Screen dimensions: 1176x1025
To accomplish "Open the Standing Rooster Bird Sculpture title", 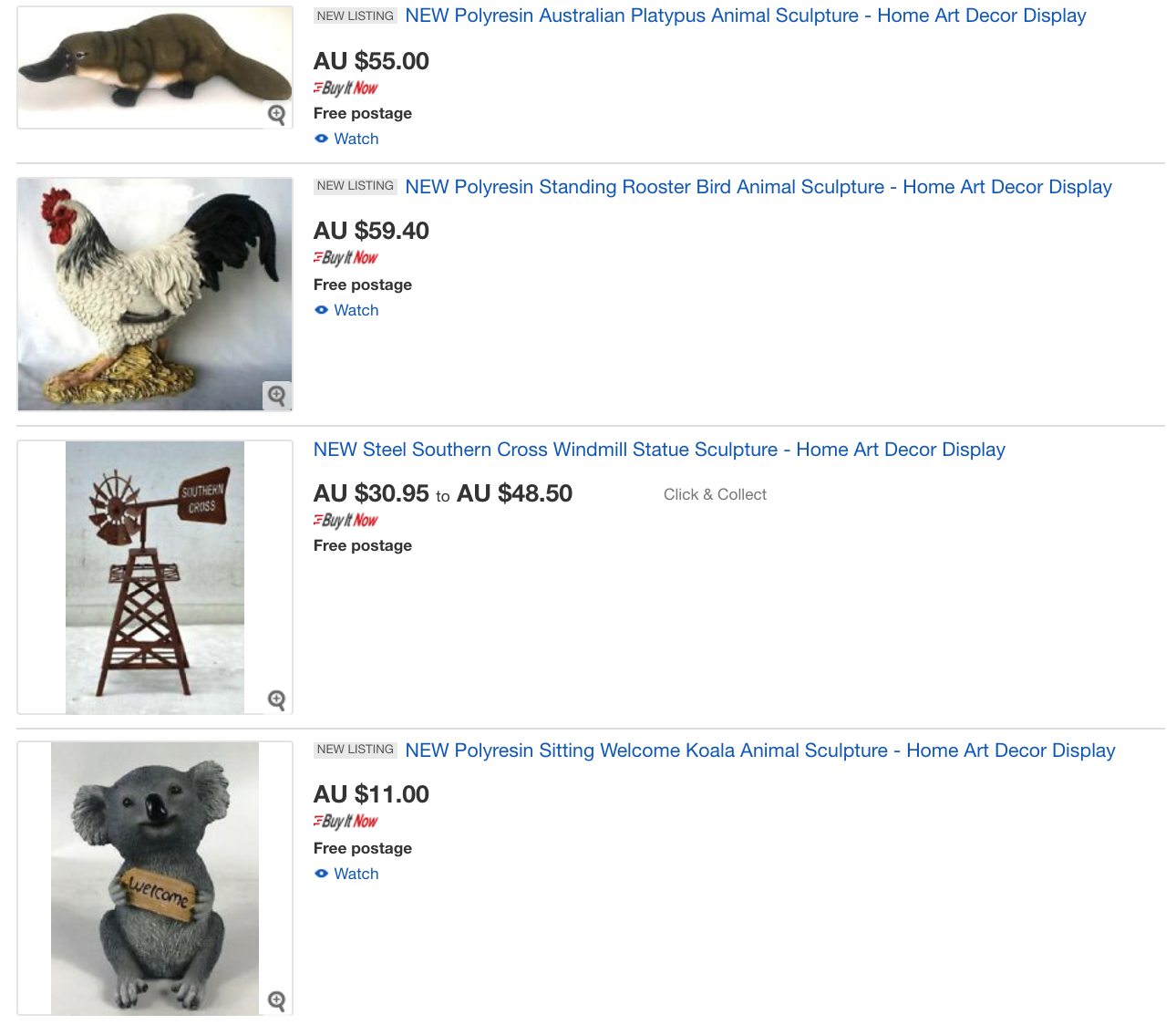I will click(x=758, y=187).
